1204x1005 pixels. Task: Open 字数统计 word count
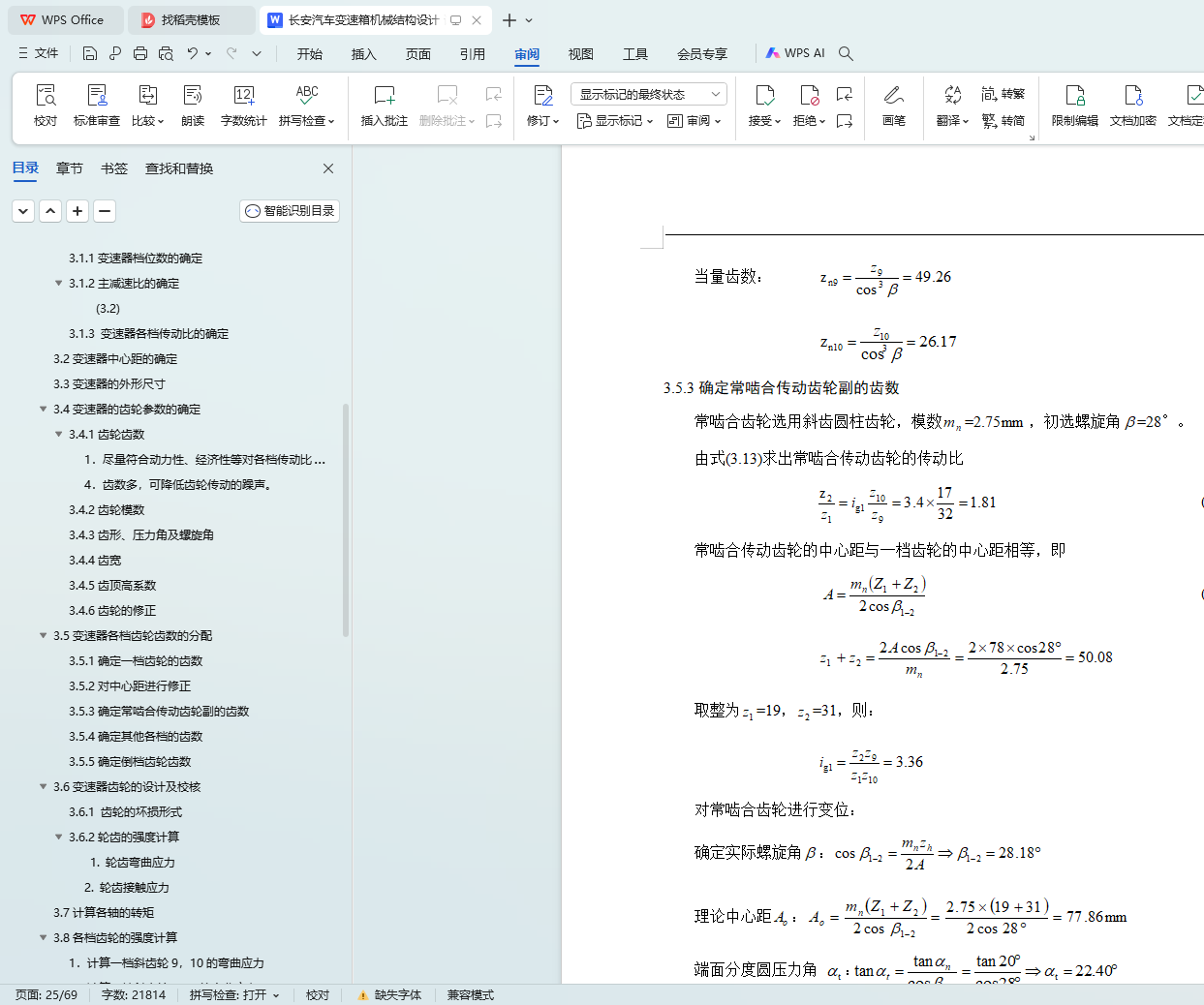244,106
